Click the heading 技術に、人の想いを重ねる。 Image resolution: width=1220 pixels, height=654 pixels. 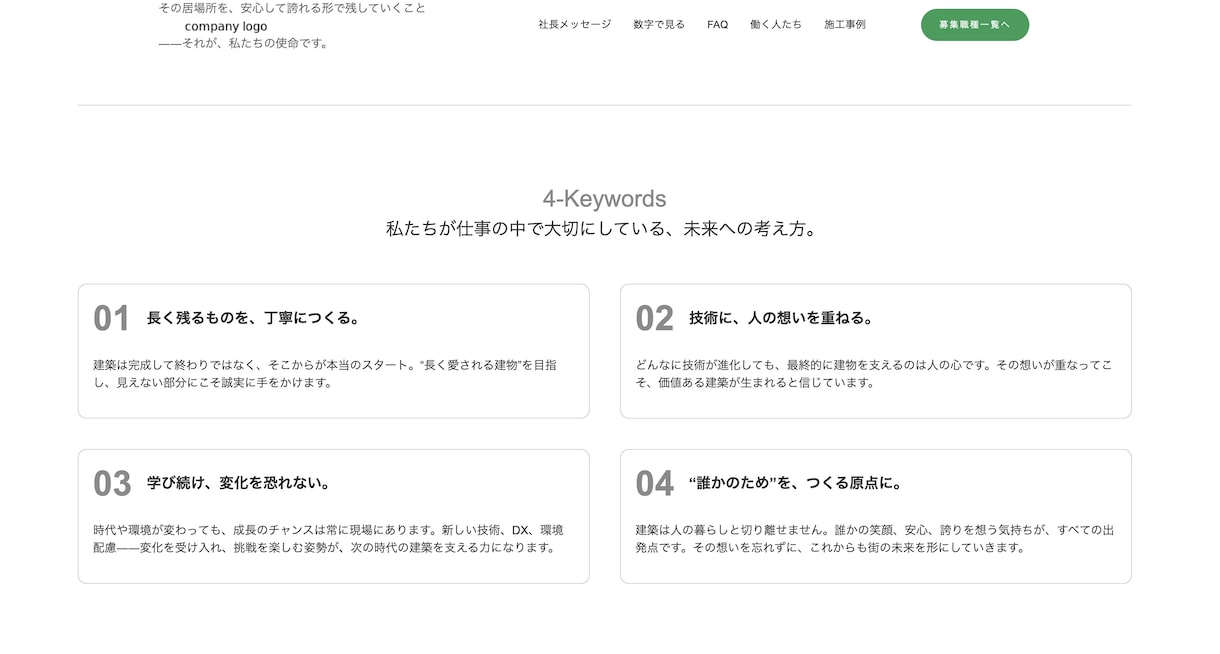(782, 318)
